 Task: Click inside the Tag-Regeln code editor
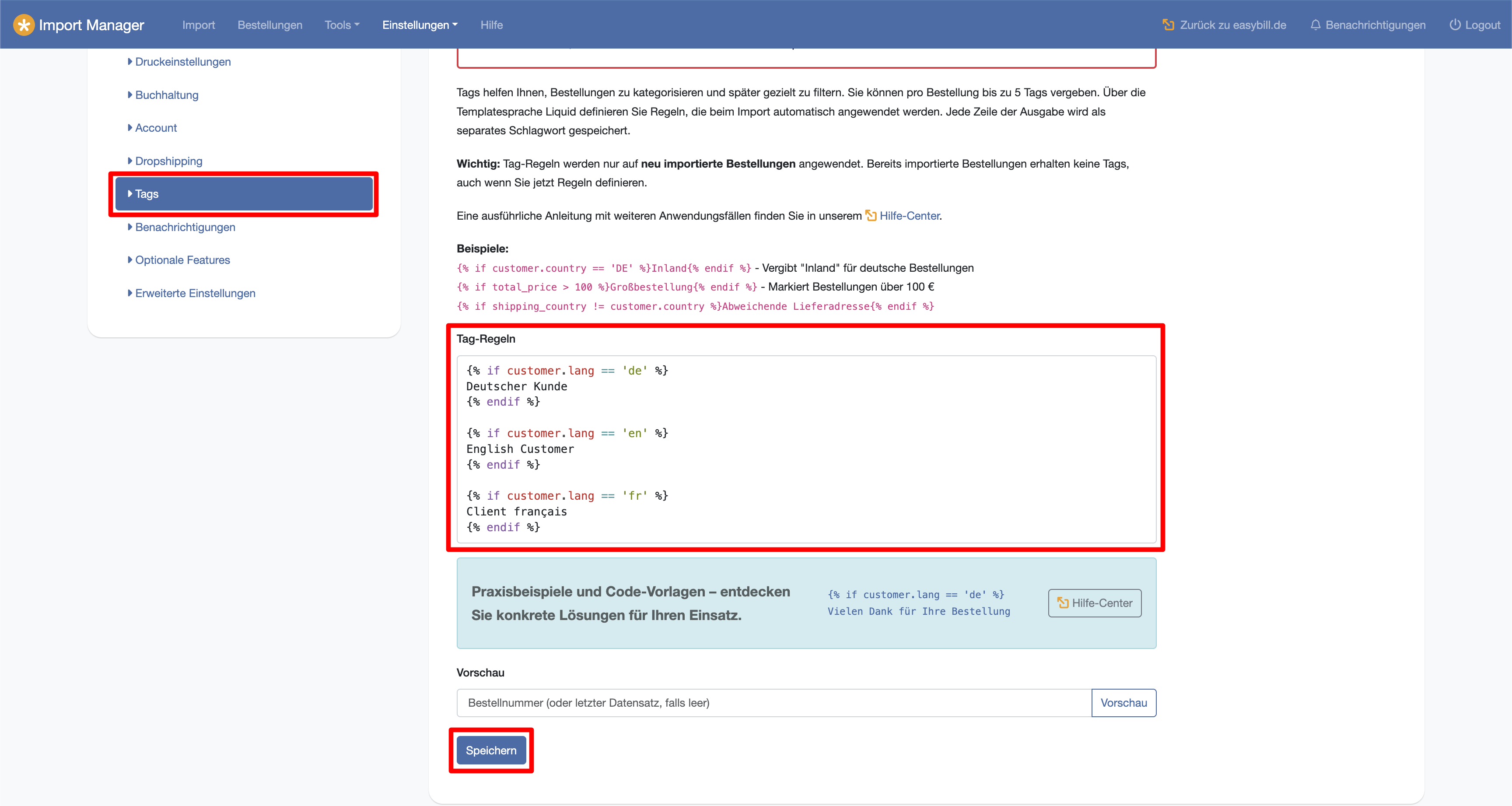click(822, 449)
